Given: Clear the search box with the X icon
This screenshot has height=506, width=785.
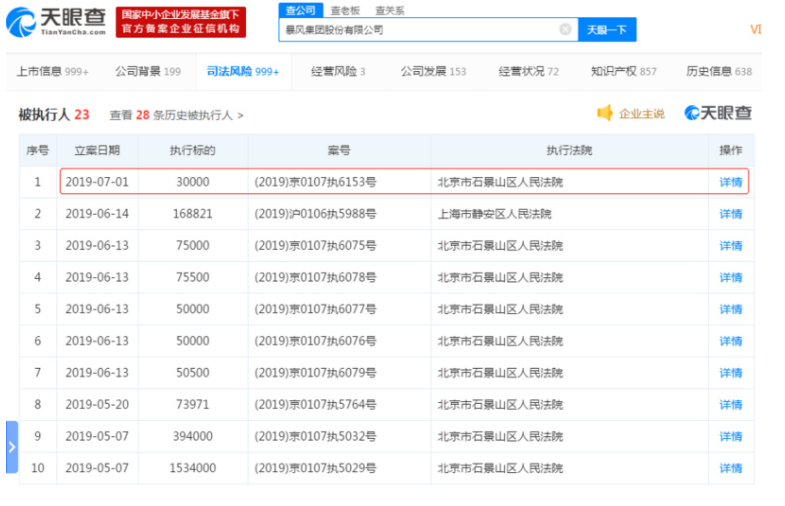Looking at the screenshot, I should tap(565, 29).
